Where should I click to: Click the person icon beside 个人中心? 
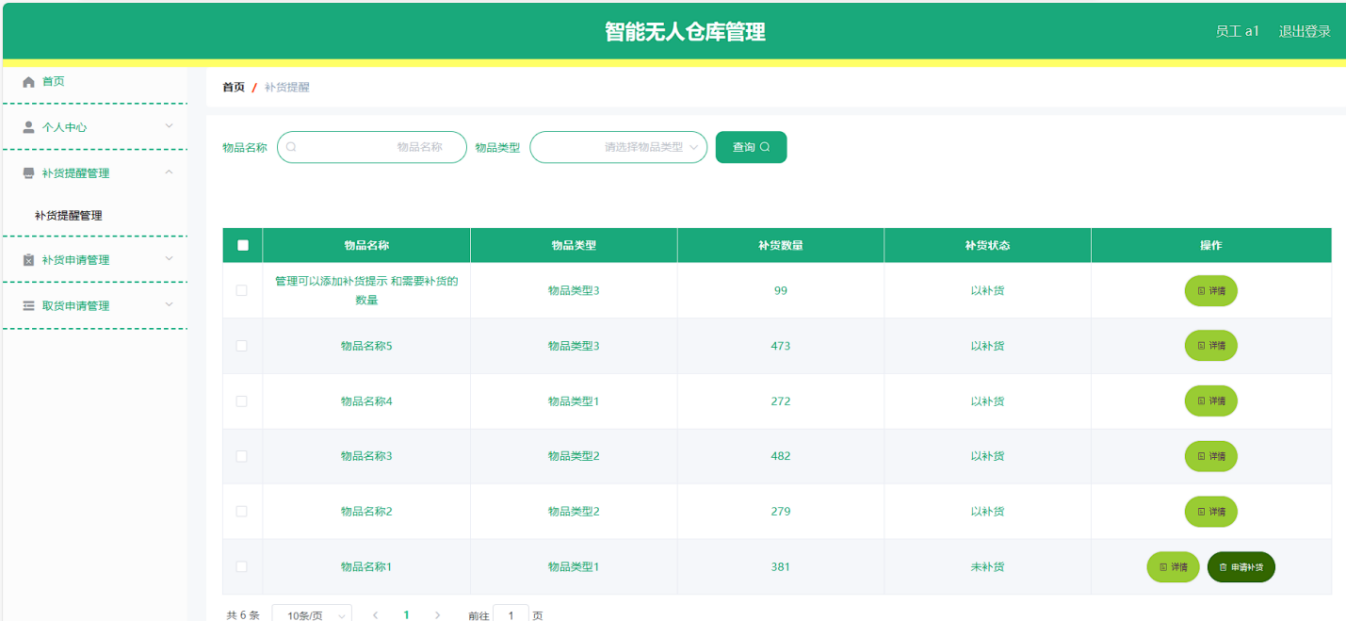(x=29, y=127)
